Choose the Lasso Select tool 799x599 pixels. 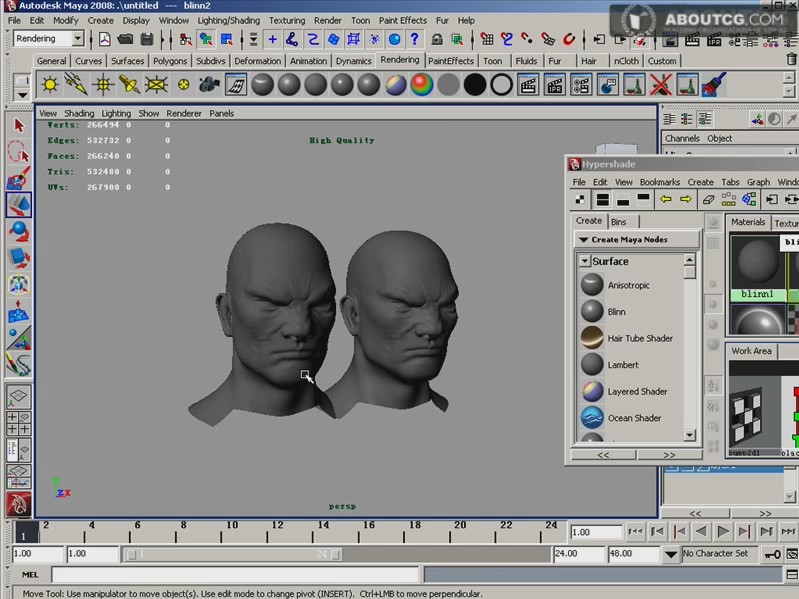click(19, 152)
